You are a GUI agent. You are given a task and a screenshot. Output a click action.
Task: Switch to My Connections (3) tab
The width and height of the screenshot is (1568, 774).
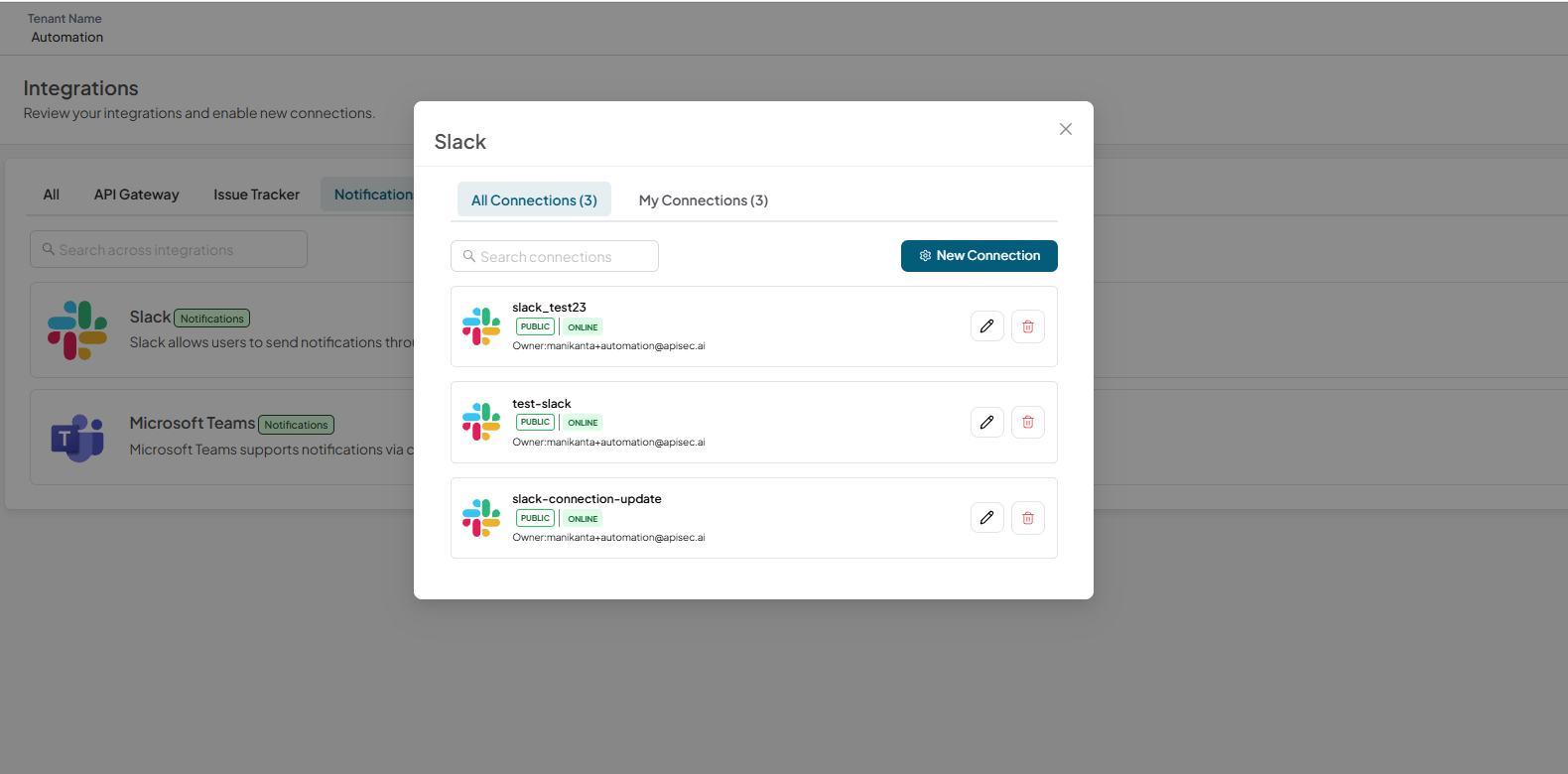click(704, 199)
